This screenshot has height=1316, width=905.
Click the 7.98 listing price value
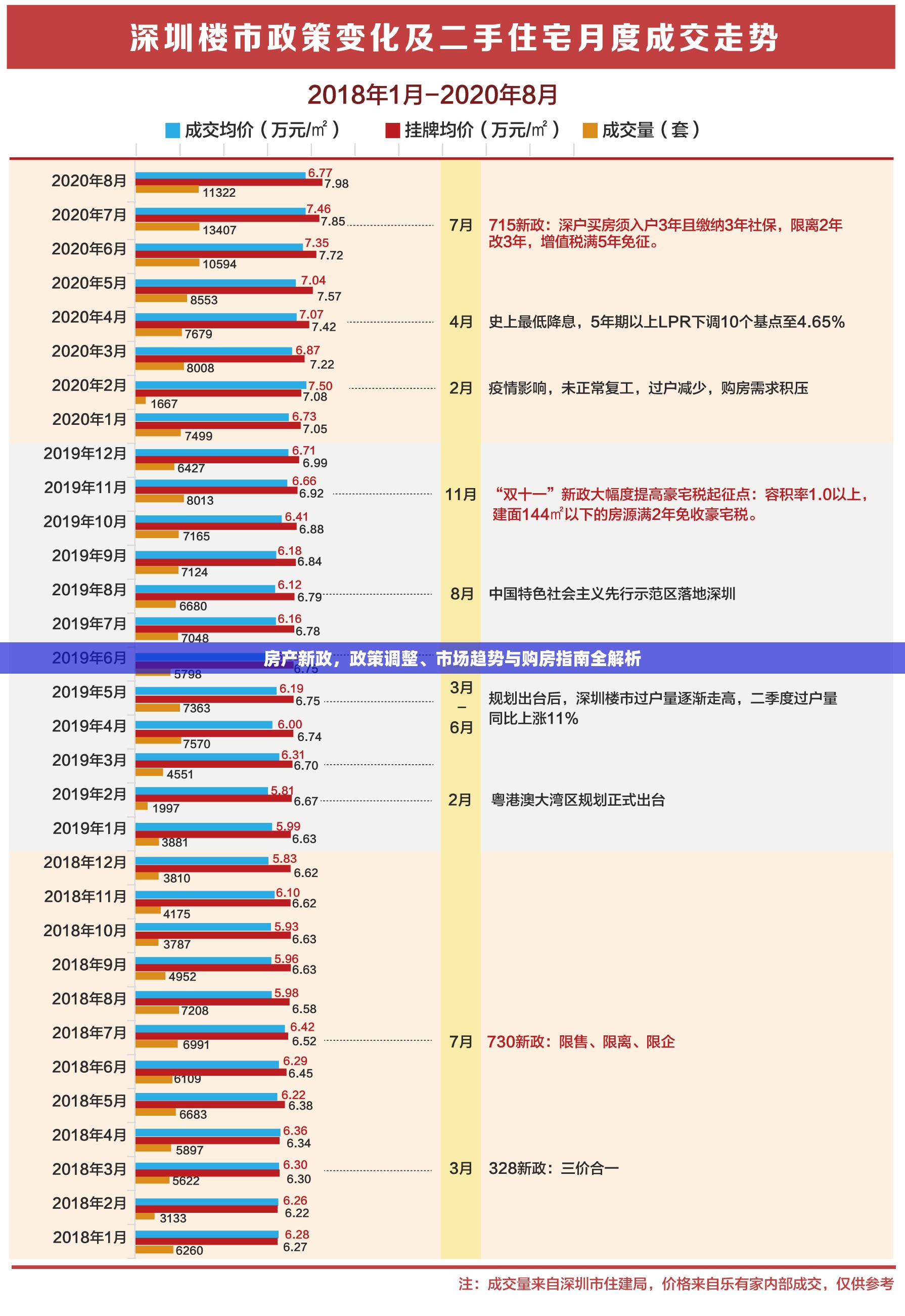(336, 184)
